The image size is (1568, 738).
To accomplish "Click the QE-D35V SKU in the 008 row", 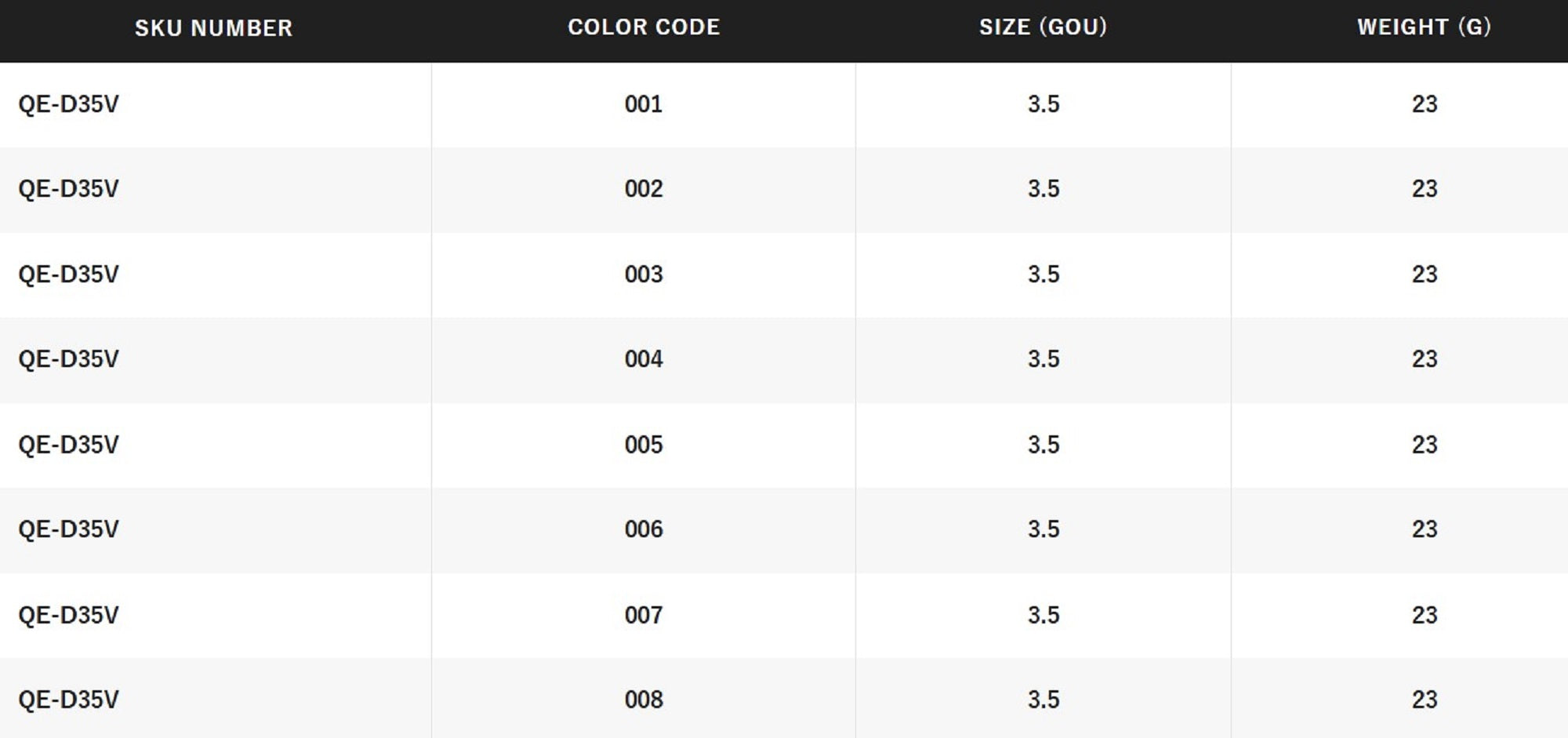I will click(69, 700).
